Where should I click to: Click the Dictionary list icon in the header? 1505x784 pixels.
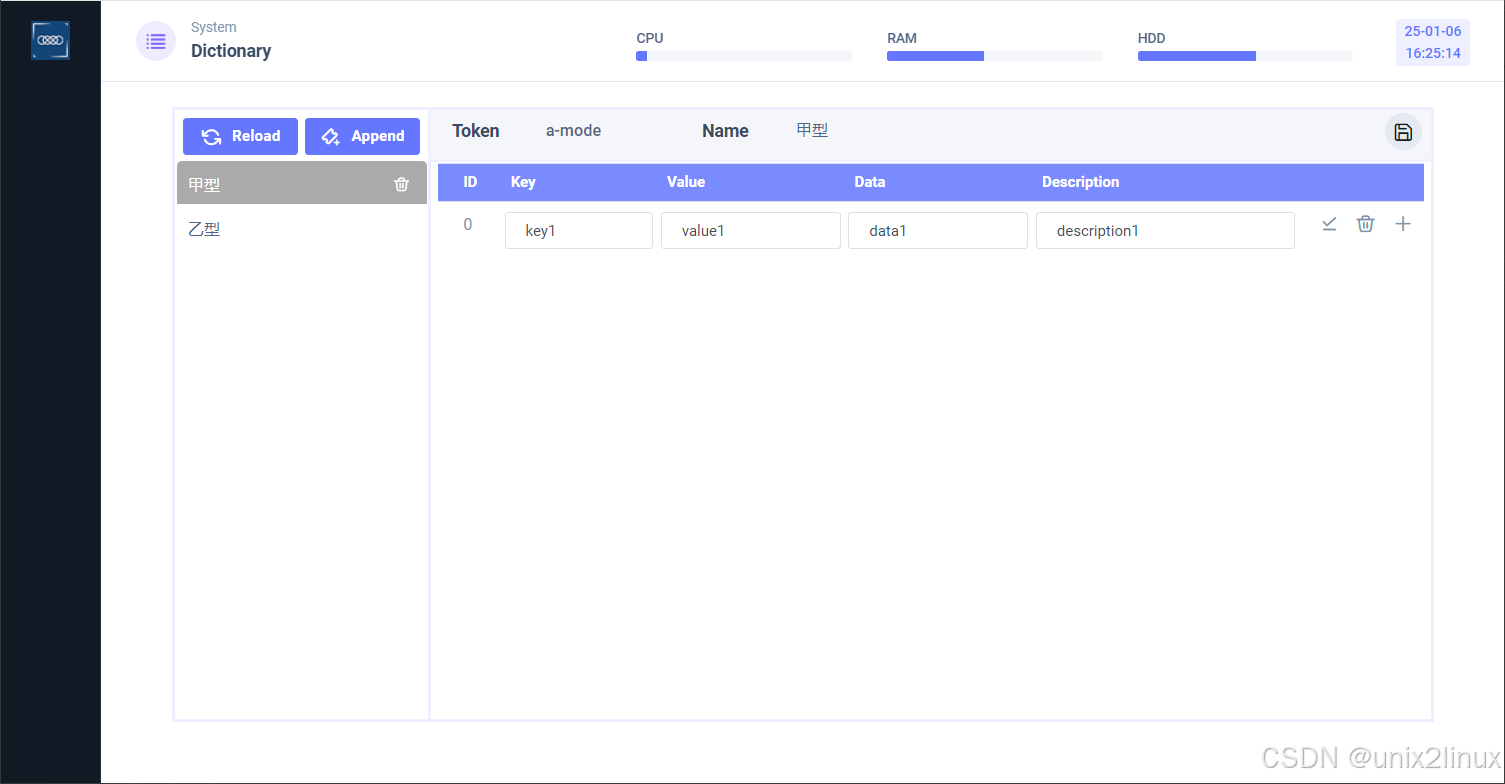156,41
